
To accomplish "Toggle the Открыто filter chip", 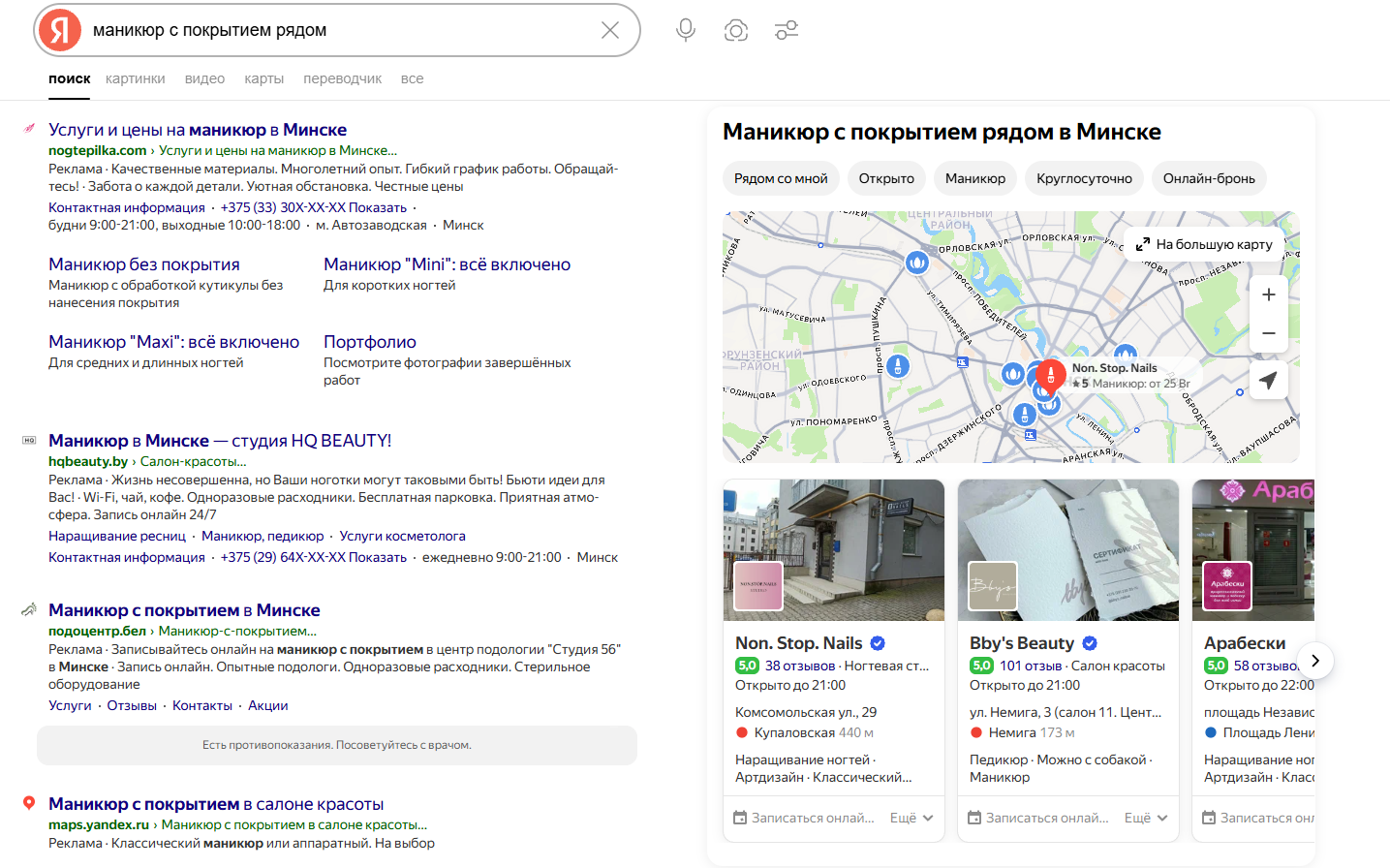I will [x=886, y=178].
